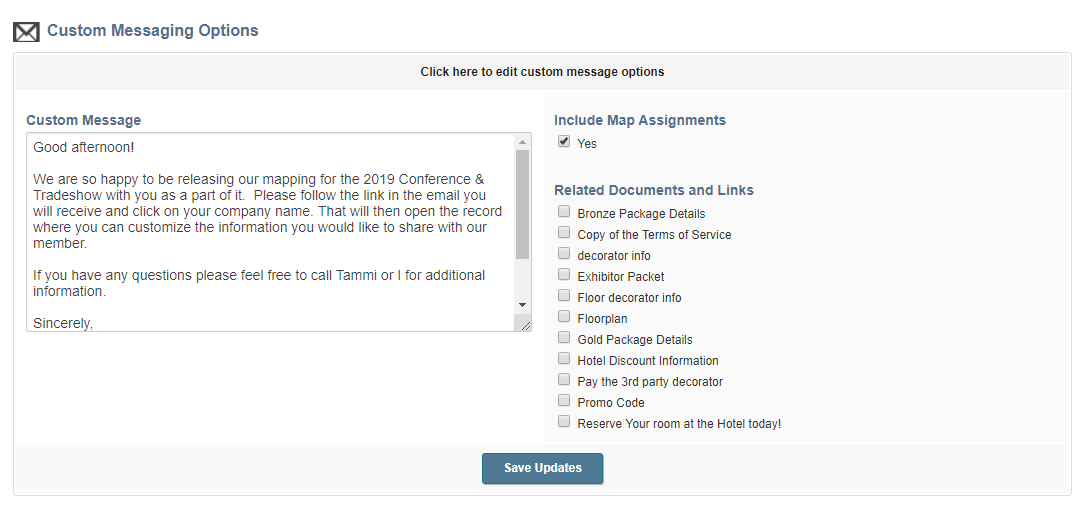Check Reserve Your room at the Hotel today
The height and width of the screenshot is (512, 1085).
click(x=564, y=421)
